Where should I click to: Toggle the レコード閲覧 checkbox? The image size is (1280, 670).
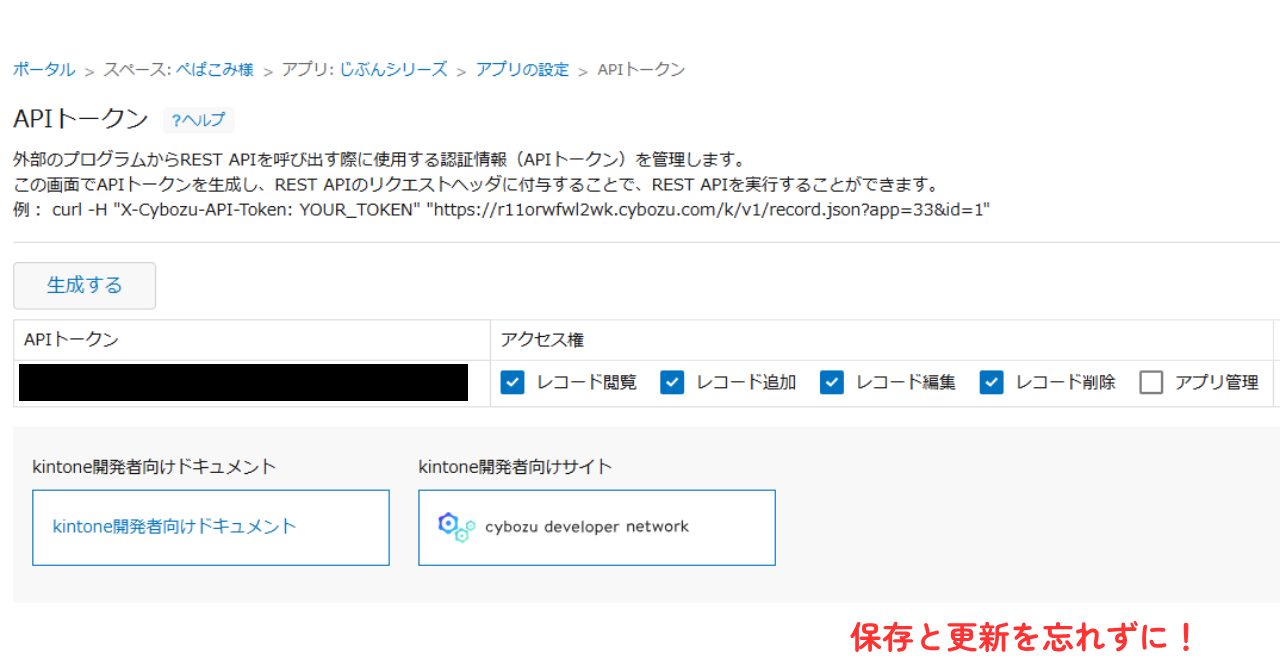click(x=513, y=382)
